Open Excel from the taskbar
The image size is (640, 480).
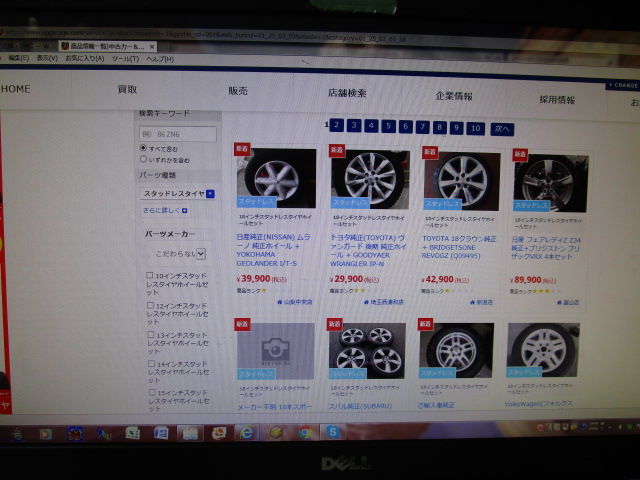coord(132,433)
